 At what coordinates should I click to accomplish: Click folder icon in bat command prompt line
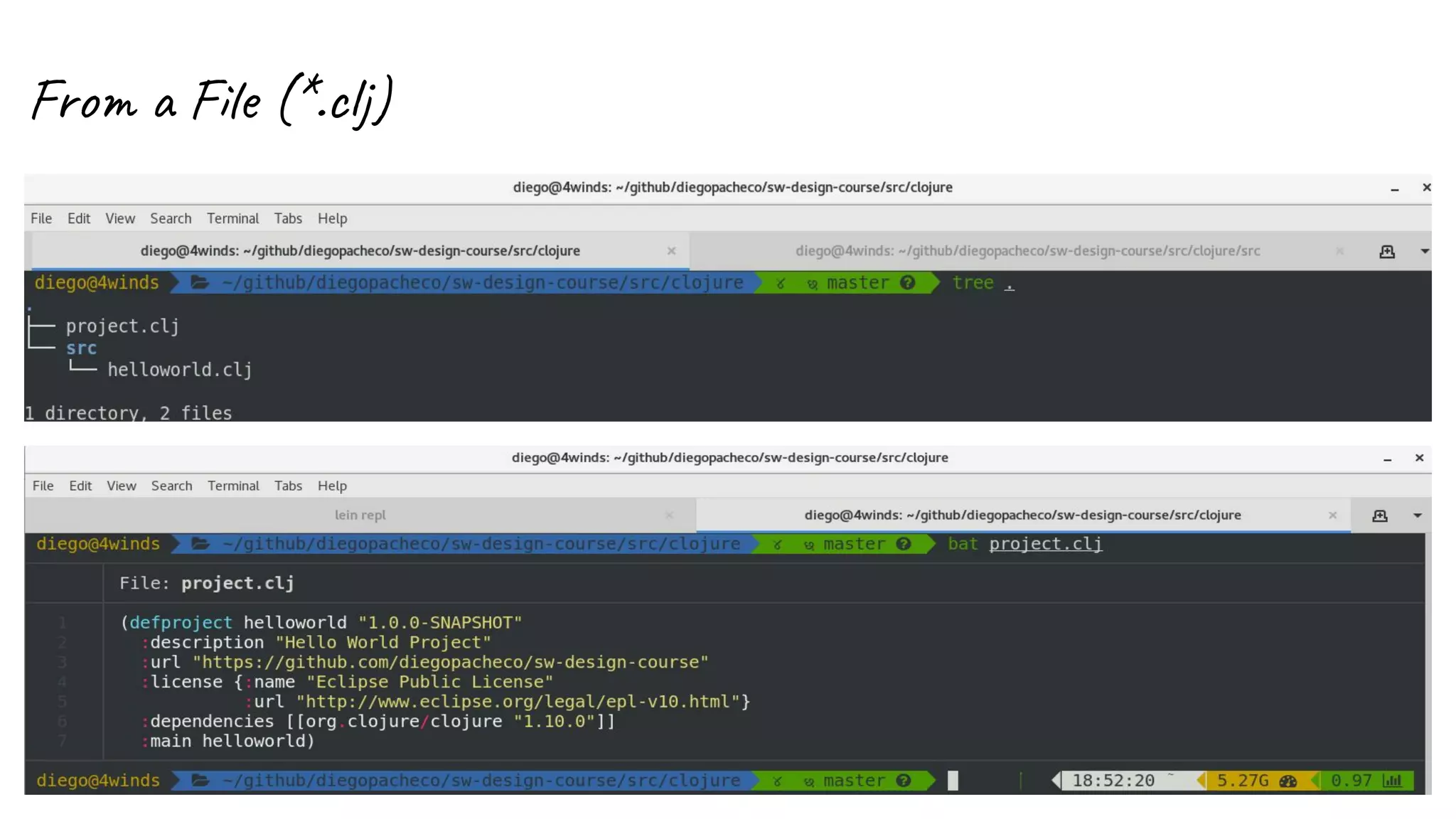click(x=200, y=544)
